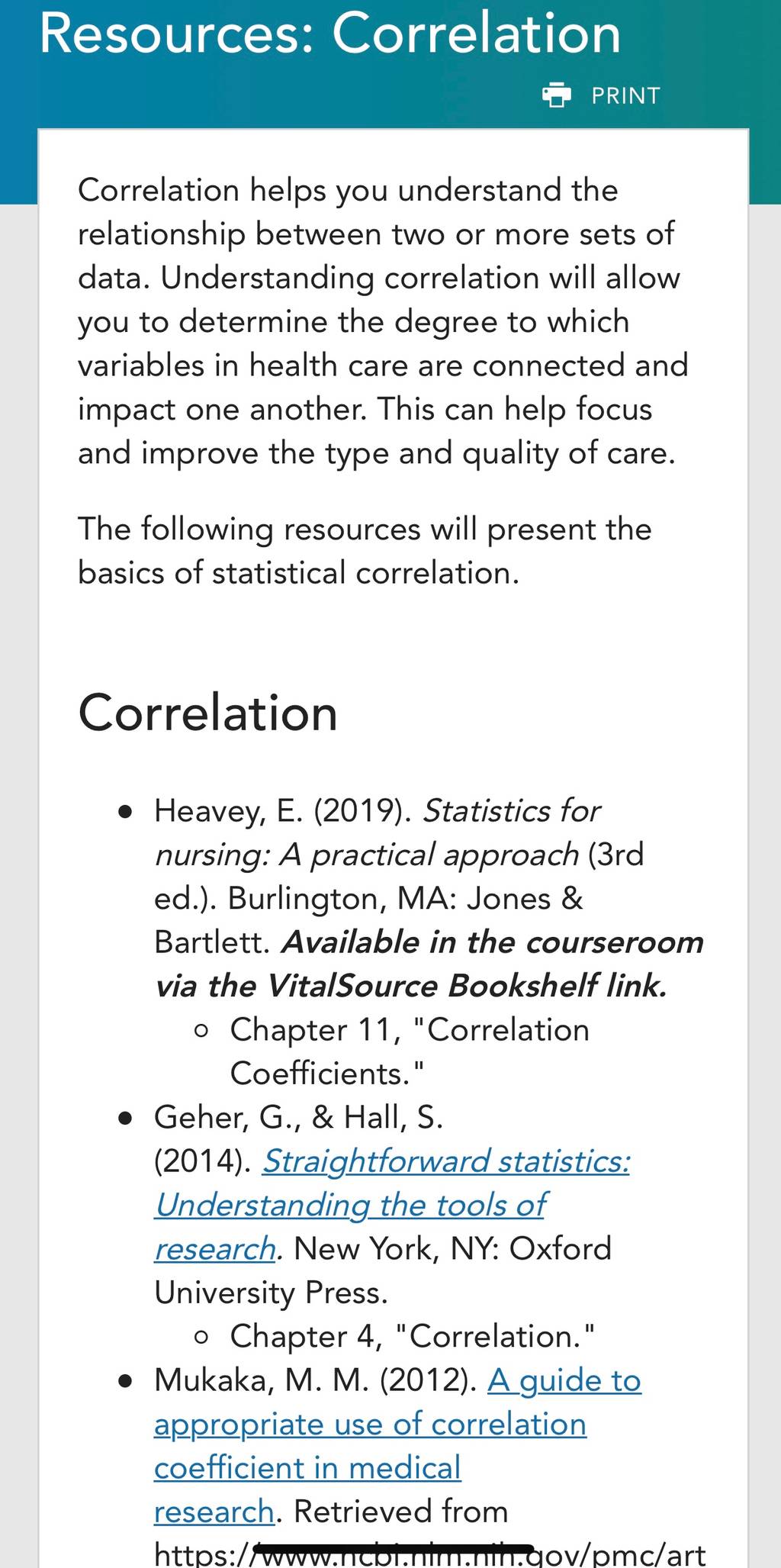Open the guide to appropriate use of correlation link

coord(397,1446)
